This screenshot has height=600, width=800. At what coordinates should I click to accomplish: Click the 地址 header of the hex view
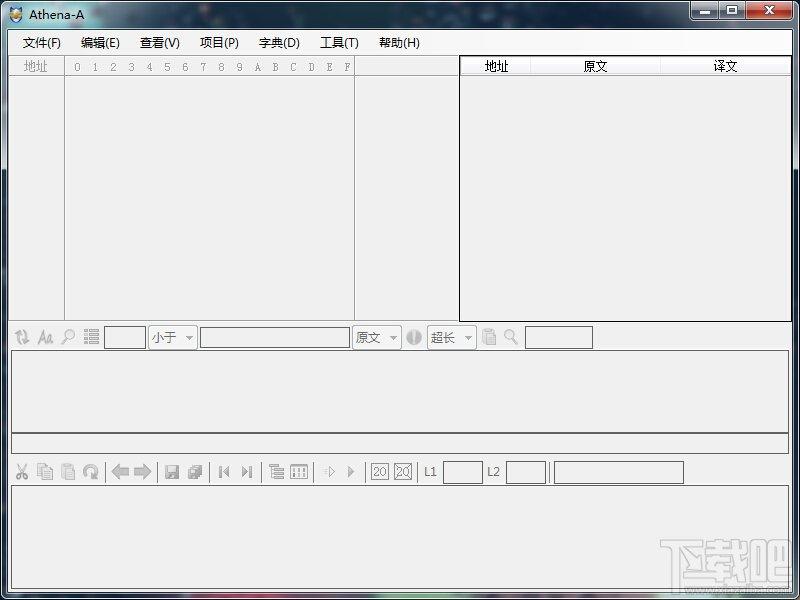[36, 66]
